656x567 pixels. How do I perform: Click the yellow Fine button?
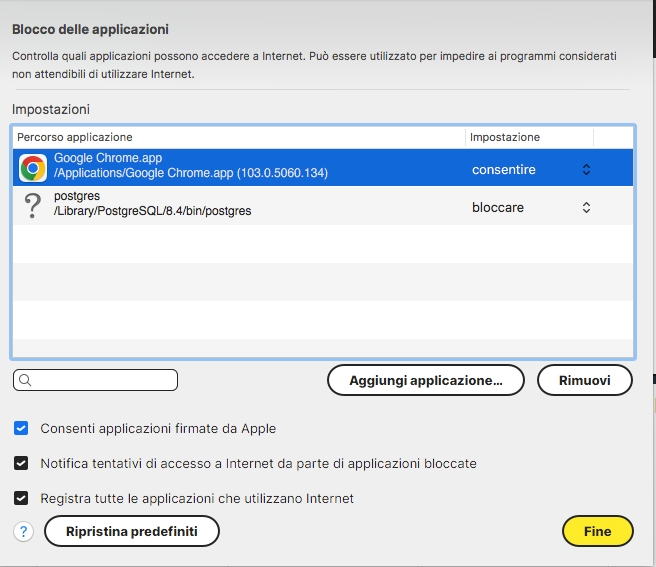coord(597,531)
